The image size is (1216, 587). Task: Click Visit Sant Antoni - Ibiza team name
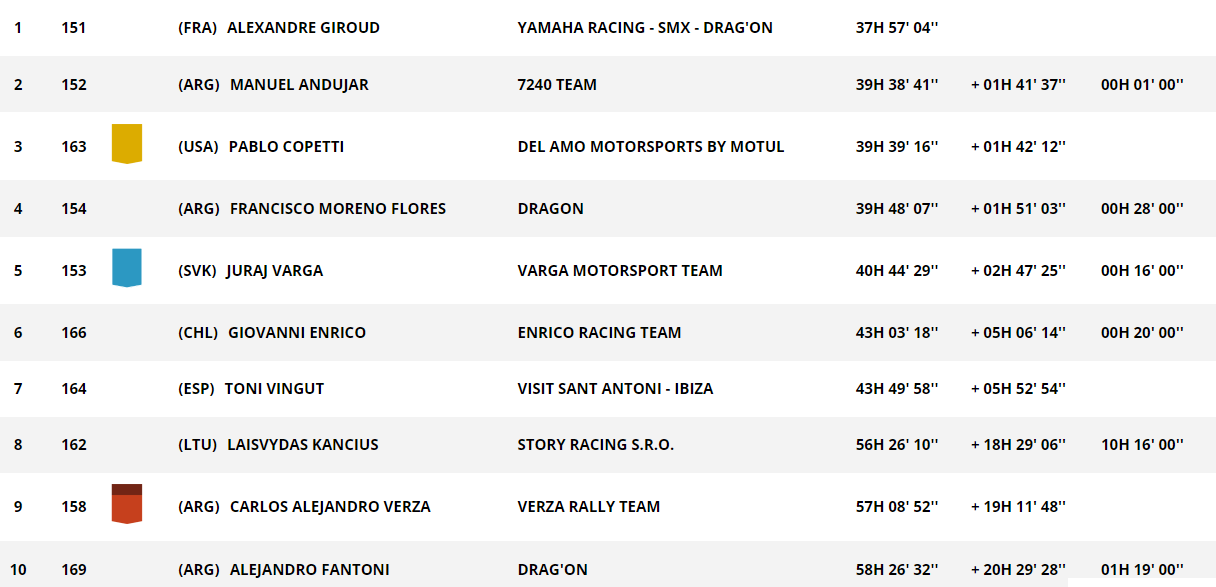click(x=616, y=389)
